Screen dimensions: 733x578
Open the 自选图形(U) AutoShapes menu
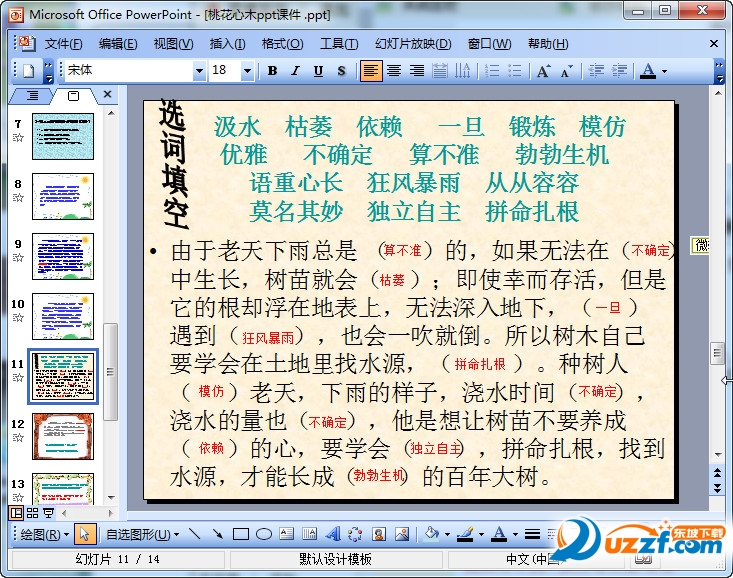[x=143, y=534]
